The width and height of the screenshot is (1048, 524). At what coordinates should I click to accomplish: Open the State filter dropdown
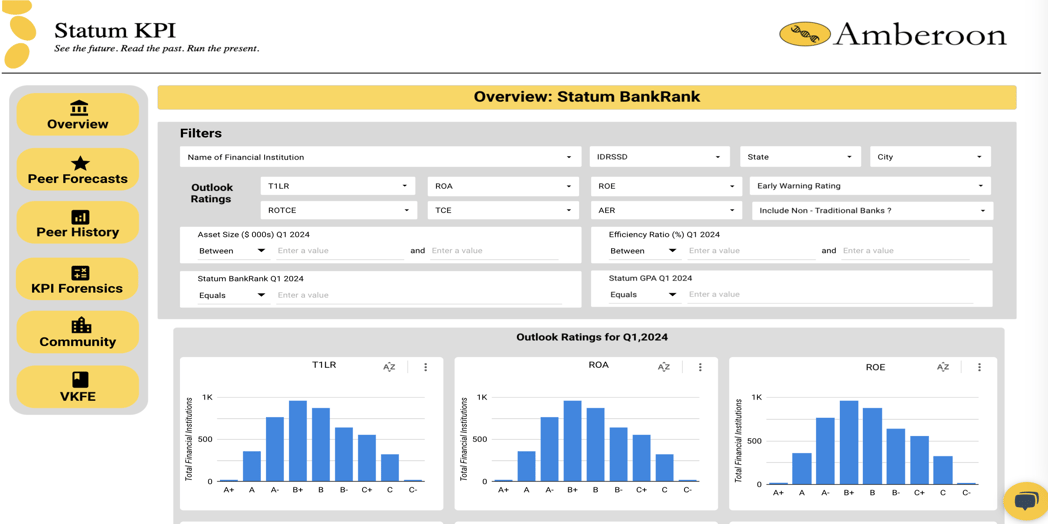click(x=800, y=157)
